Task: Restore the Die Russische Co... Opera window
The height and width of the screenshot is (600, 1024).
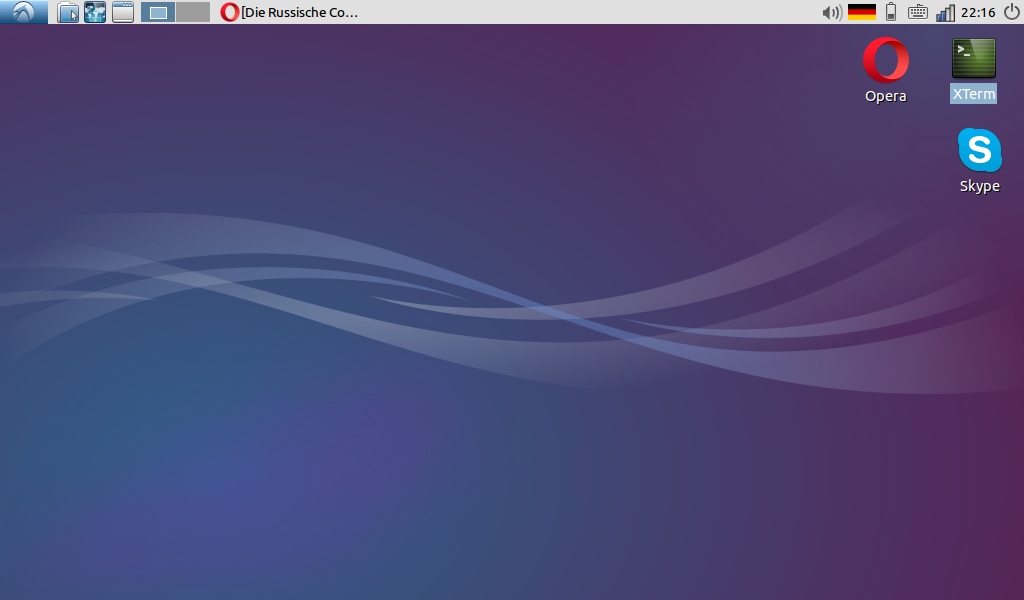Action: click(289, 12)
